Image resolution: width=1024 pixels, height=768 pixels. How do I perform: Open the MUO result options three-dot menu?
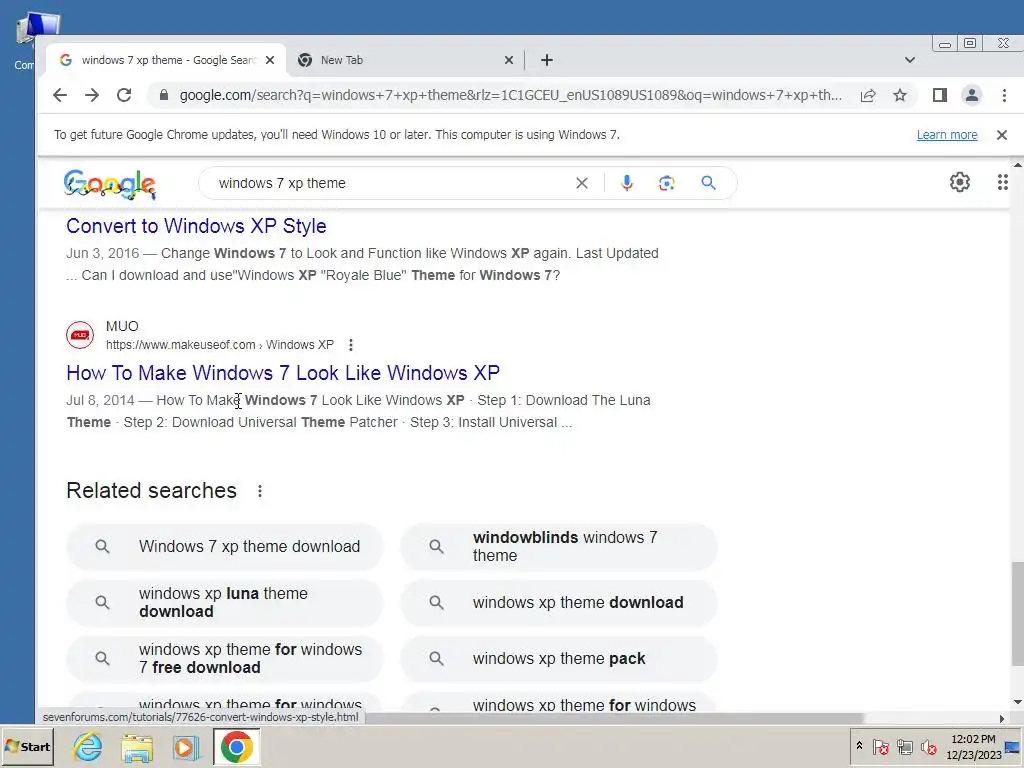point(351,345)
